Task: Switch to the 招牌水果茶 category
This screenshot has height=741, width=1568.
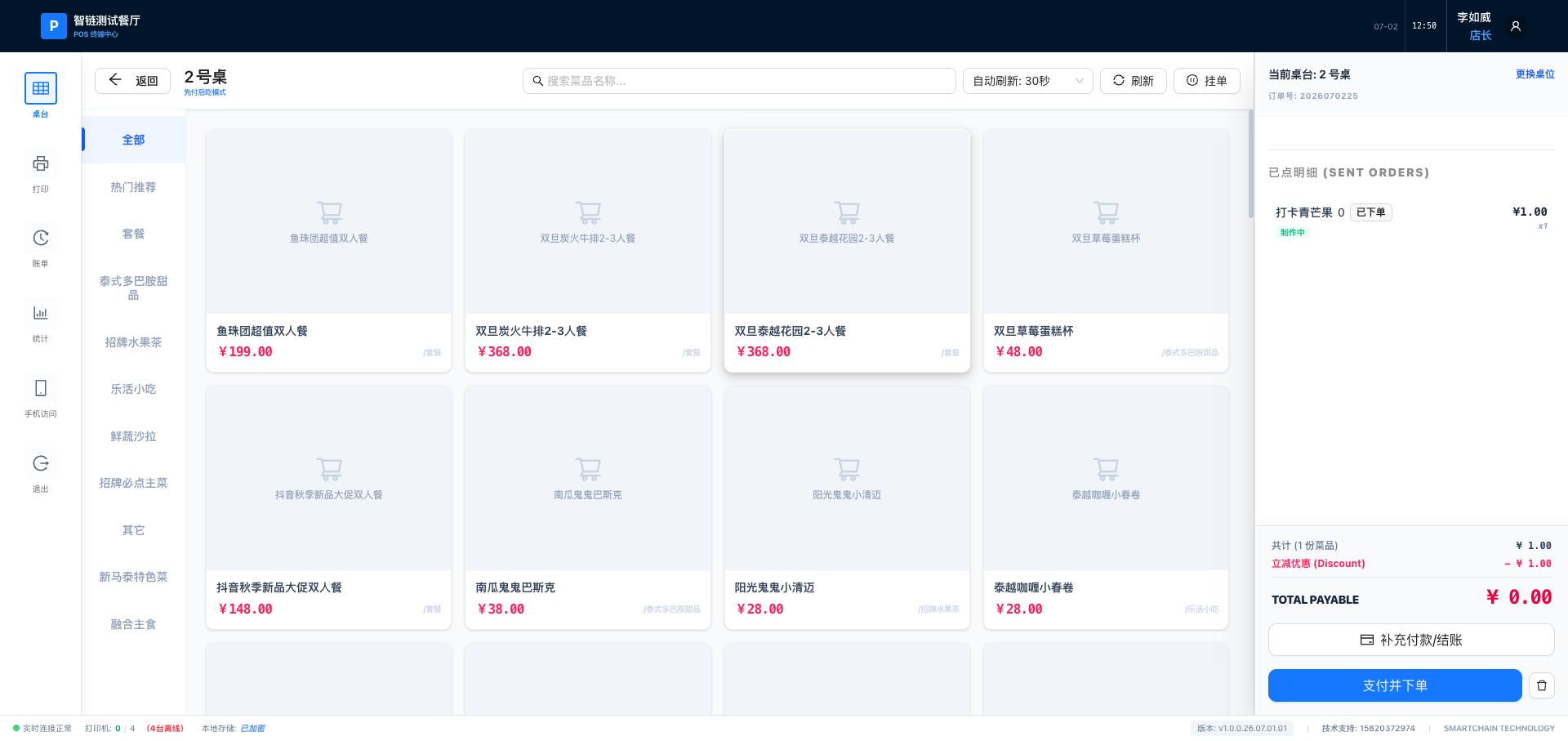Action: pos(133,342)
